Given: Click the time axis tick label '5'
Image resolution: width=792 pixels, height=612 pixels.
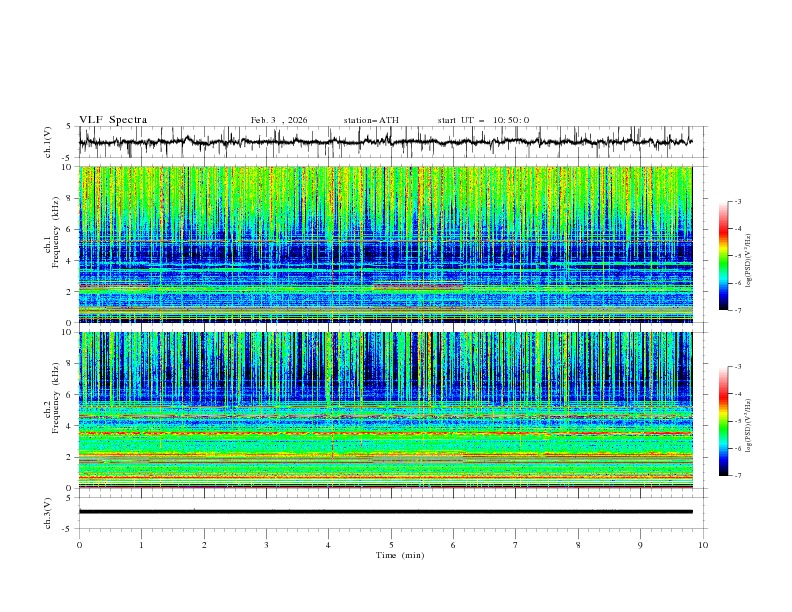Looking at the screenshot, I should pos(391,545).
